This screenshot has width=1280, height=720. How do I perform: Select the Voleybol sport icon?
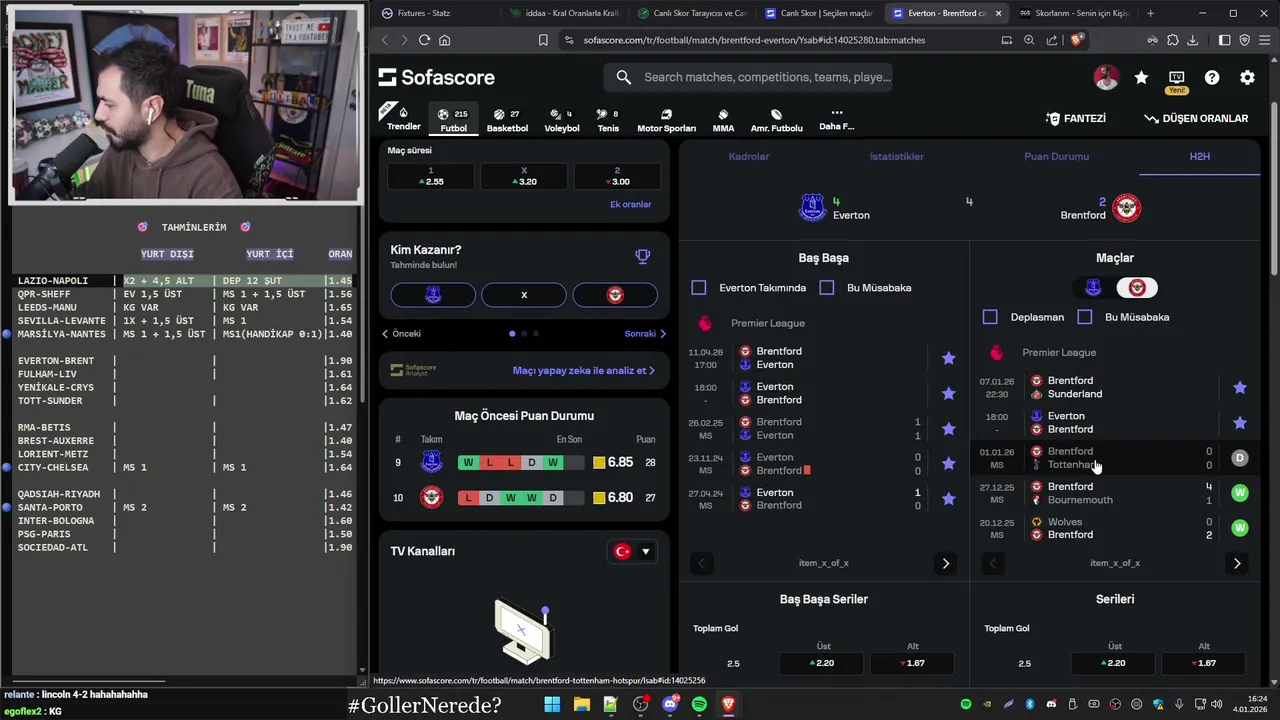point(561,120)
